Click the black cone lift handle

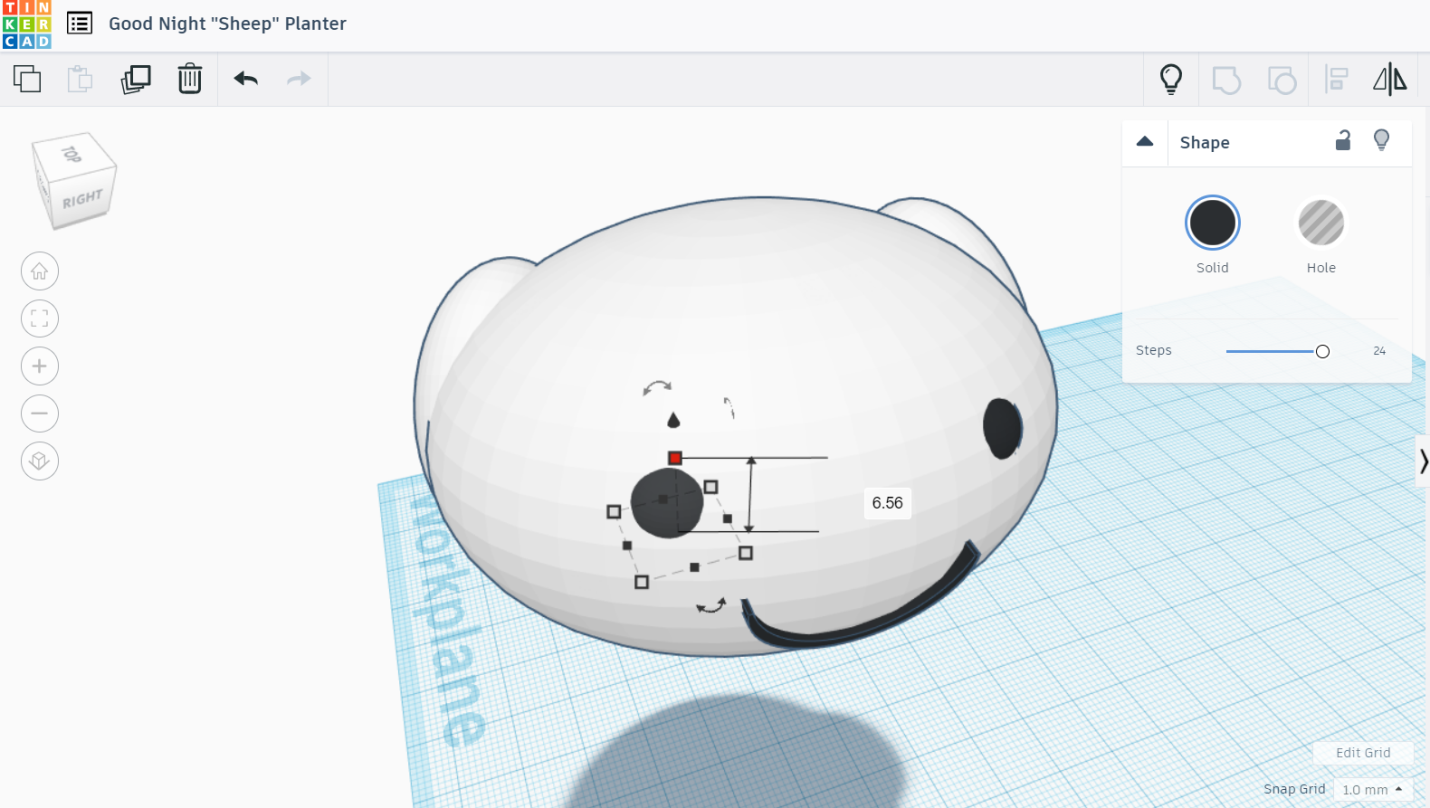(x=674, y=419)
